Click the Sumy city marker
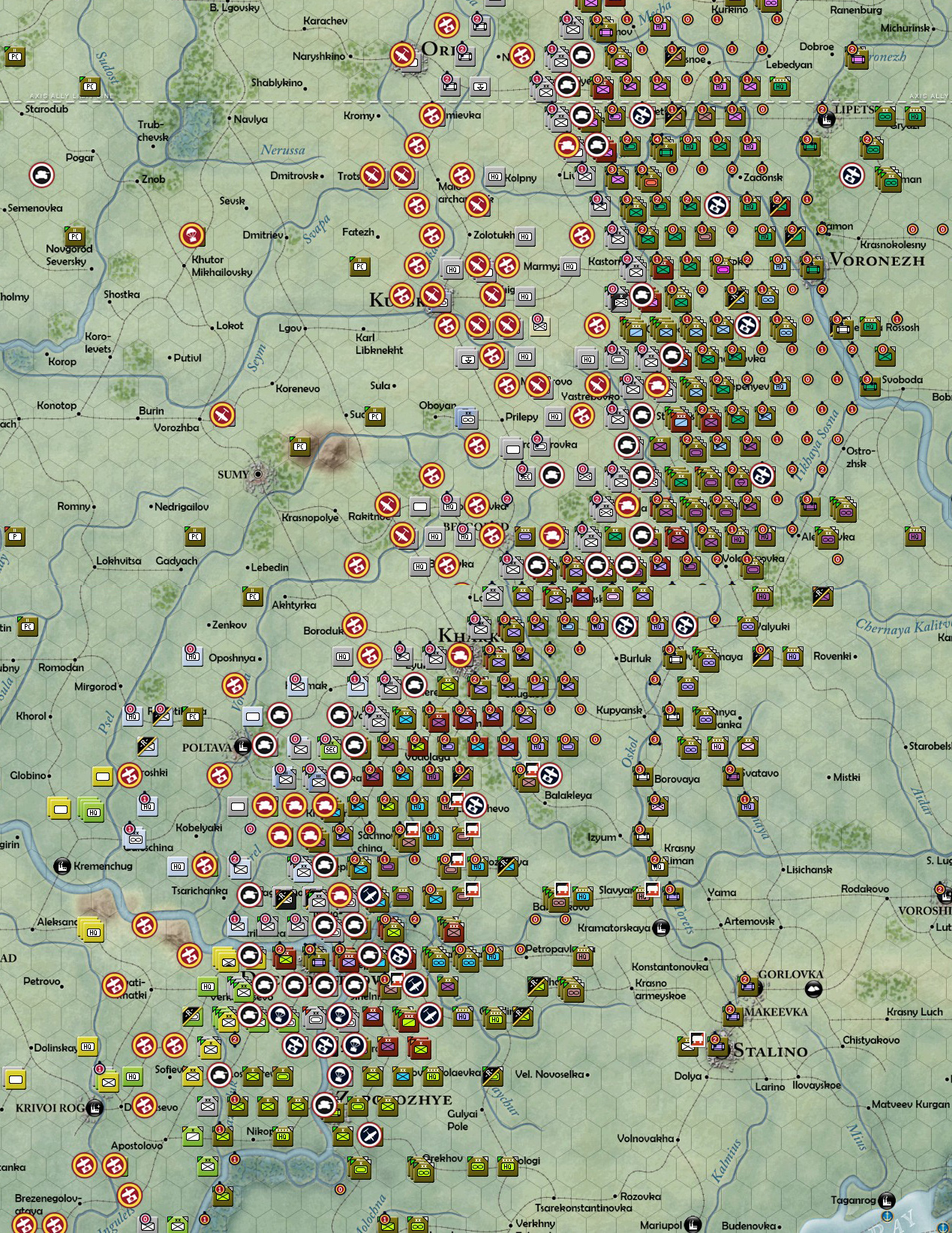Viewport: 952px width, 1233px height. click(259, 474)
